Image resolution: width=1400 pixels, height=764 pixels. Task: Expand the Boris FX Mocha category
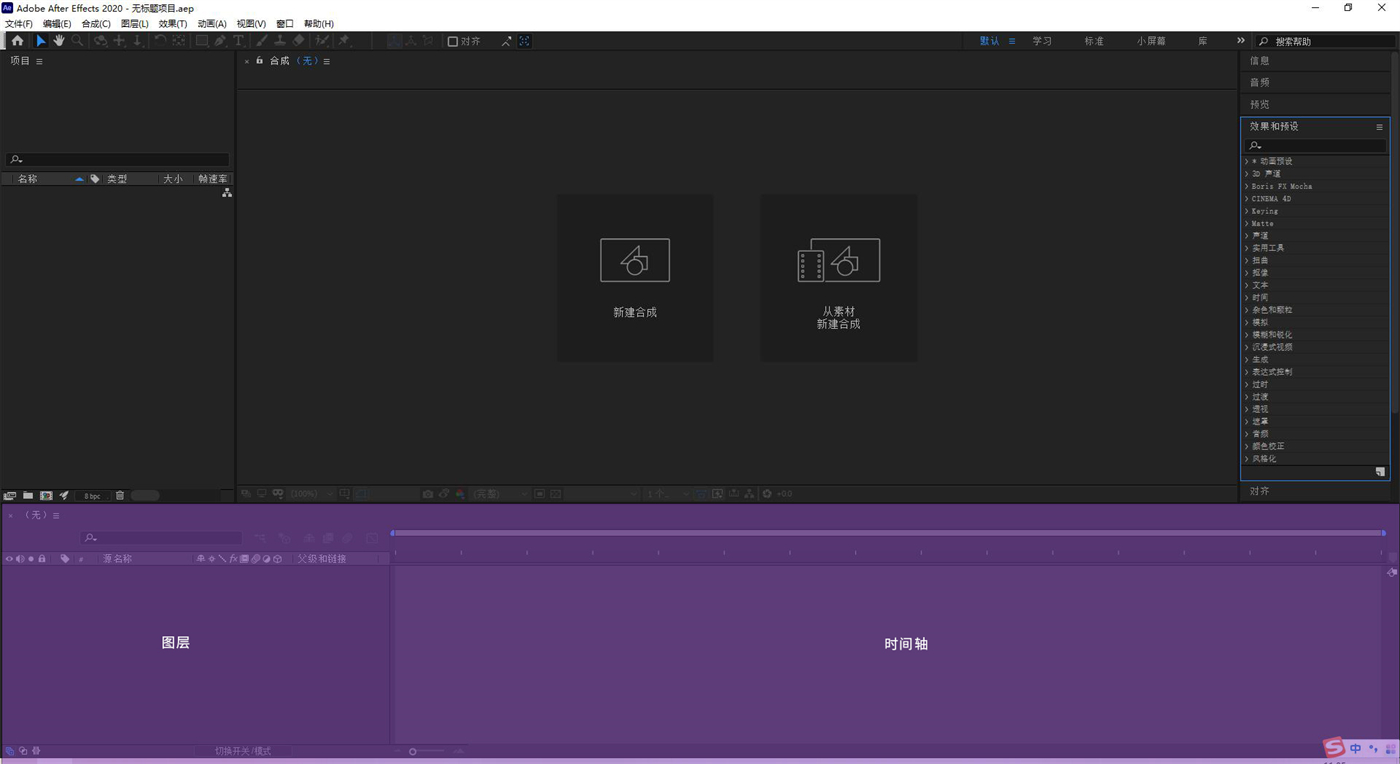[x=1246, y=186]
